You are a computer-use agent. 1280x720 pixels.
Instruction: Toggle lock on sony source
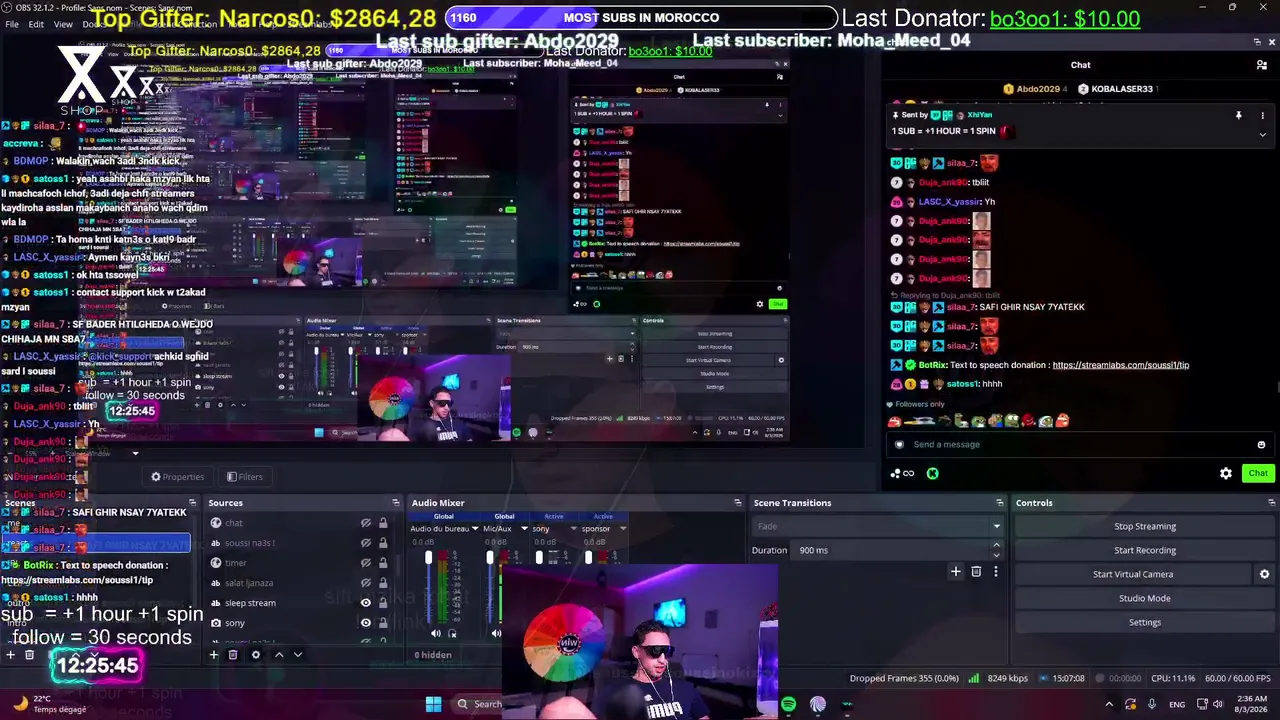(x=383, y=623)
